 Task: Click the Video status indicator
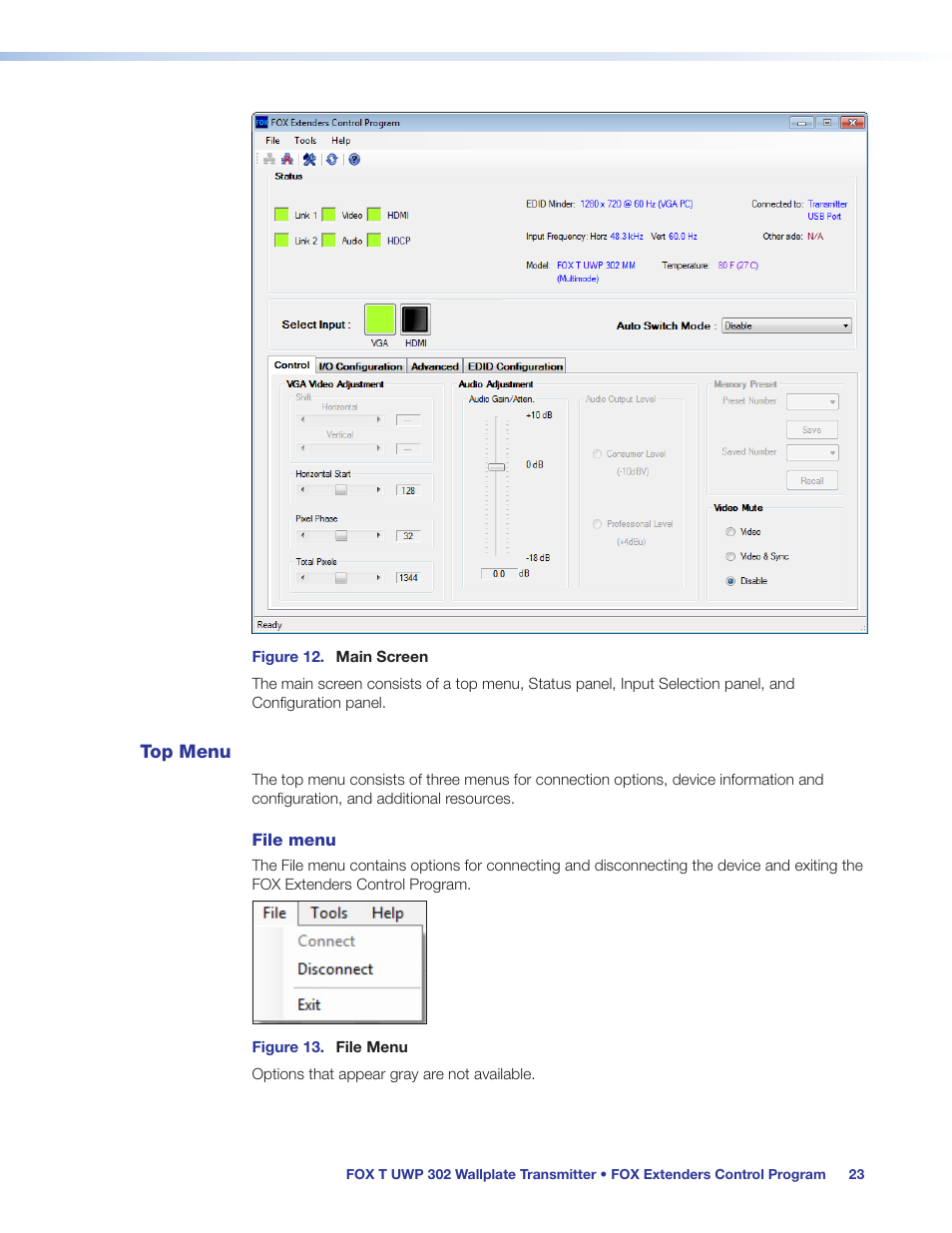point(328,215)
